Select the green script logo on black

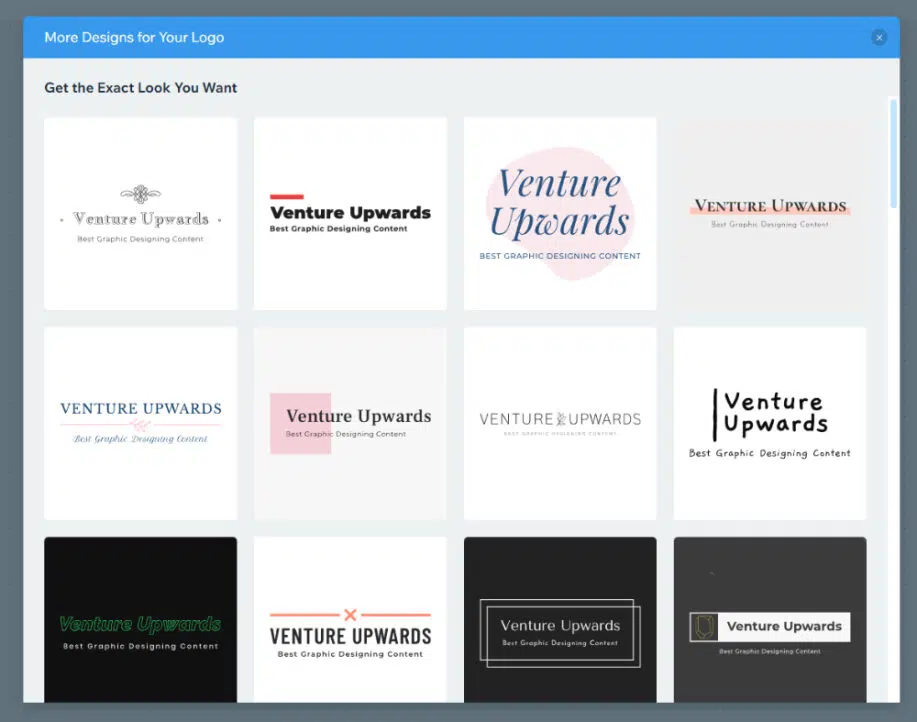click(x=141, y=625)
